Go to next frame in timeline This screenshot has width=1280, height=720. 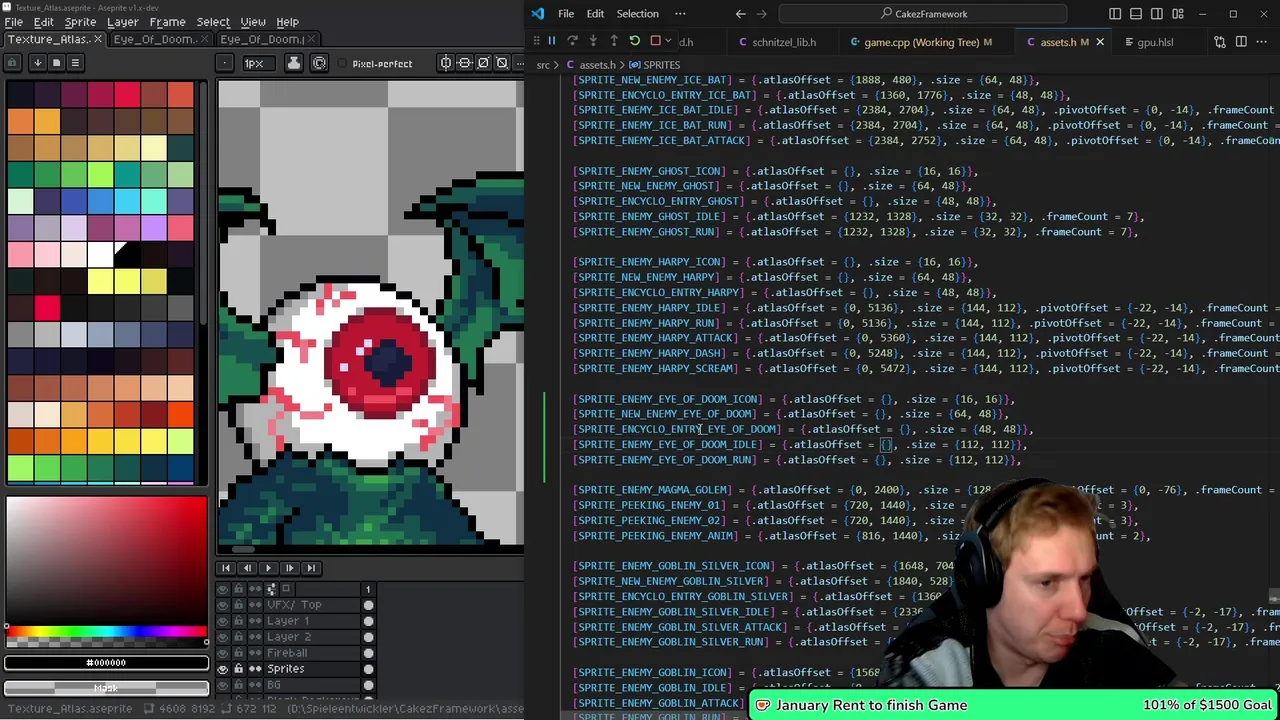[x=289, y=568]
